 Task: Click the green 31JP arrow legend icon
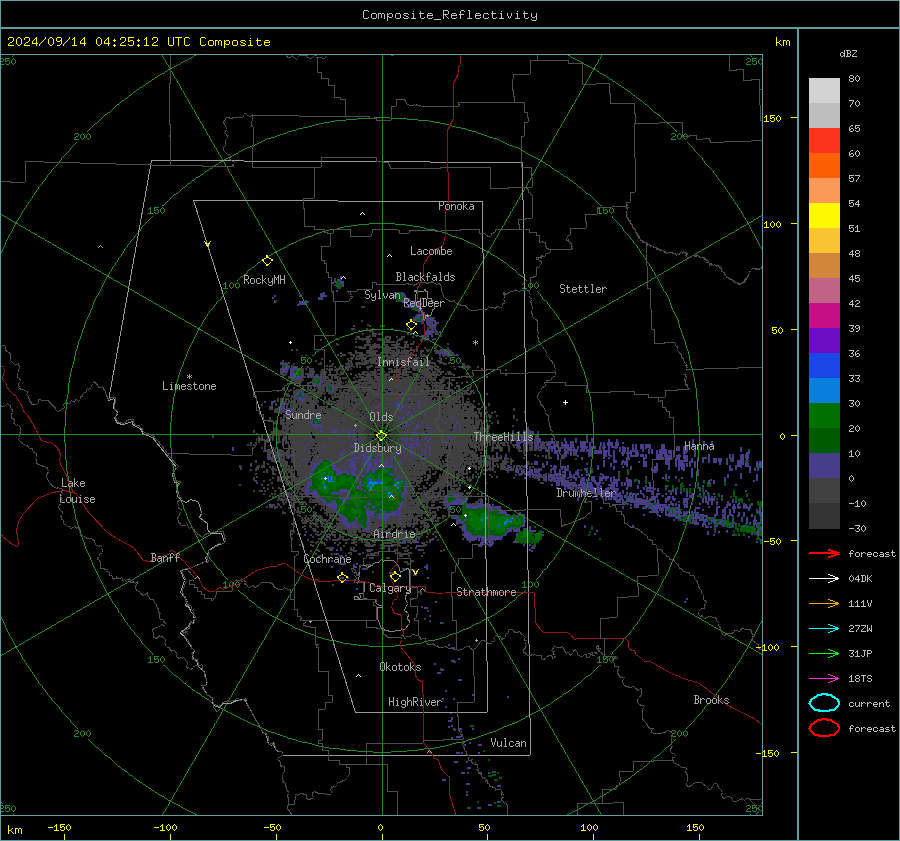click(824, 653)
